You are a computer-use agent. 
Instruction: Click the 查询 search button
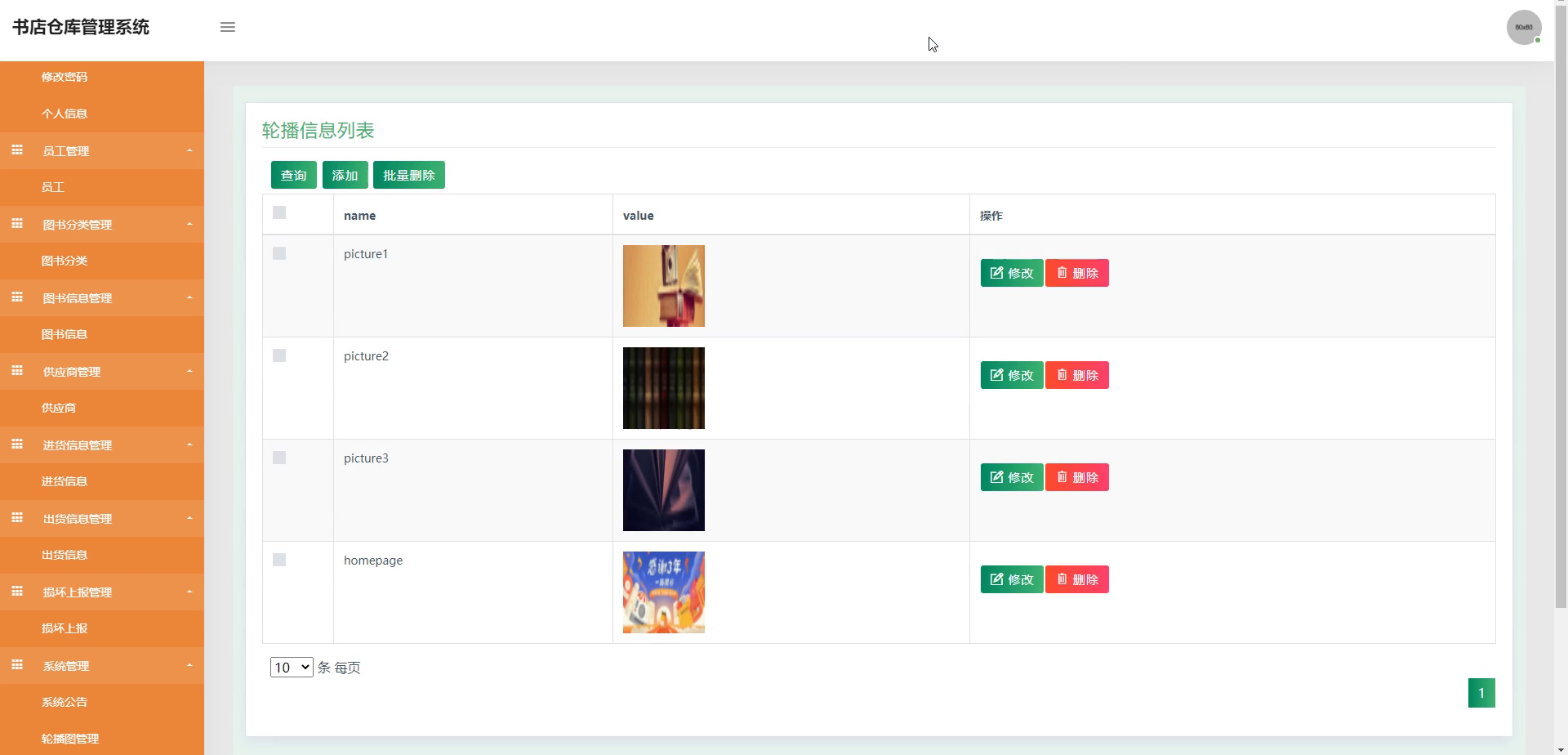pos(294,175)
